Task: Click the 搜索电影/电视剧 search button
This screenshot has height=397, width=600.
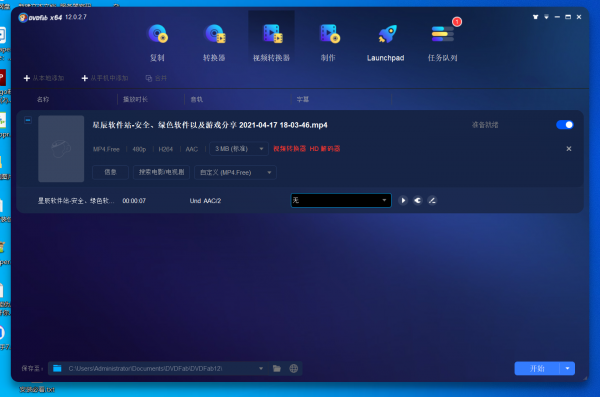Action: 161,172
